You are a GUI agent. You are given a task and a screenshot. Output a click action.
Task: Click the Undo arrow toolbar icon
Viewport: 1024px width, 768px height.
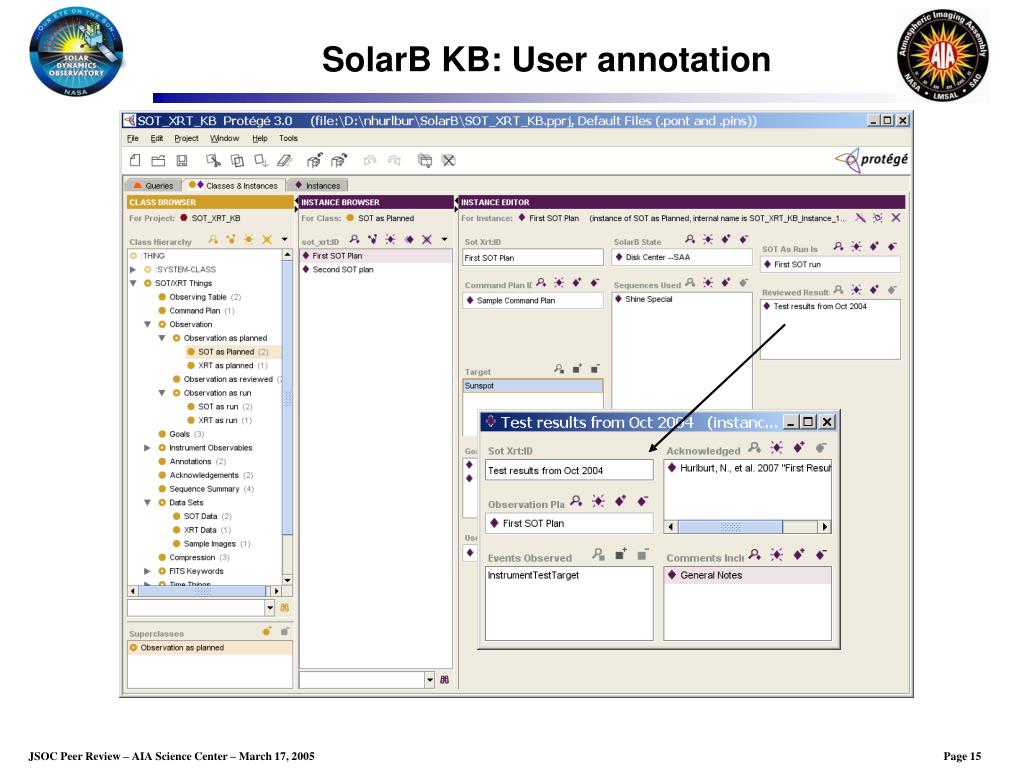pyautogui.click(x=370, y=160)
